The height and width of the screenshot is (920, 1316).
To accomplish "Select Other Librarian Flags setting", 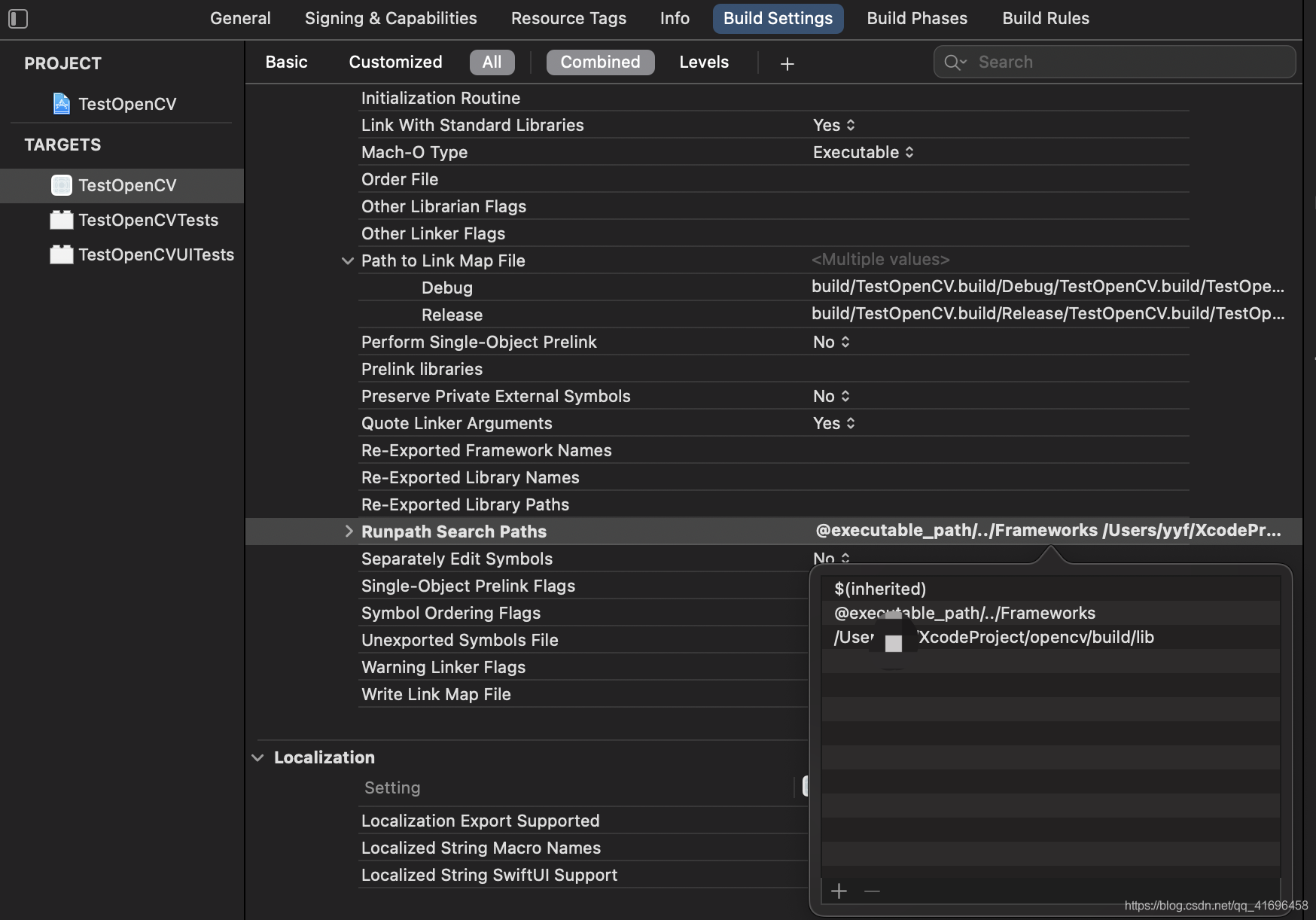I will (x=443, y=206).
